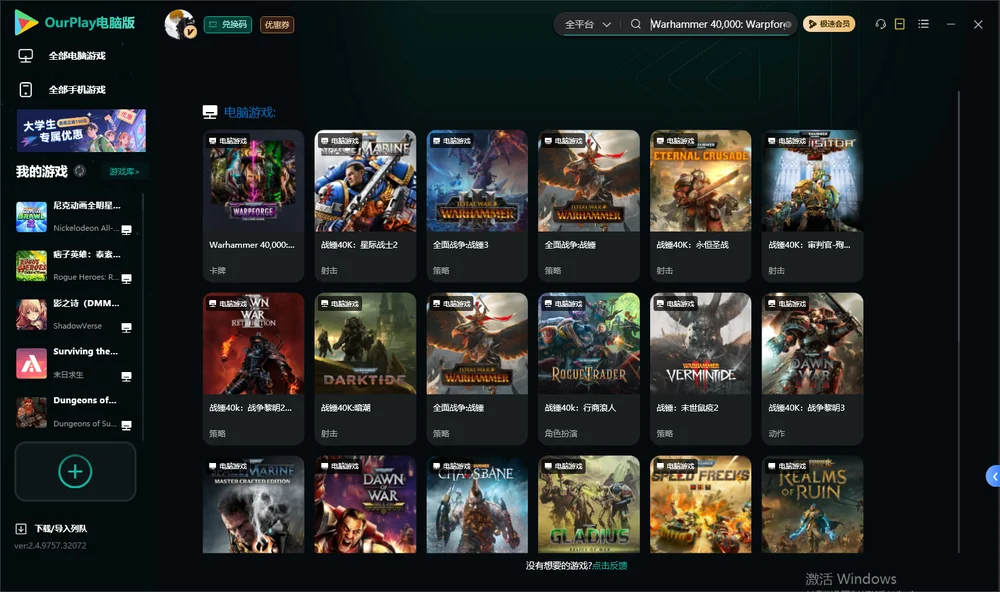Click the download queue arrow icon
This screenshot has width=1000, height=592.
[21, 528]
